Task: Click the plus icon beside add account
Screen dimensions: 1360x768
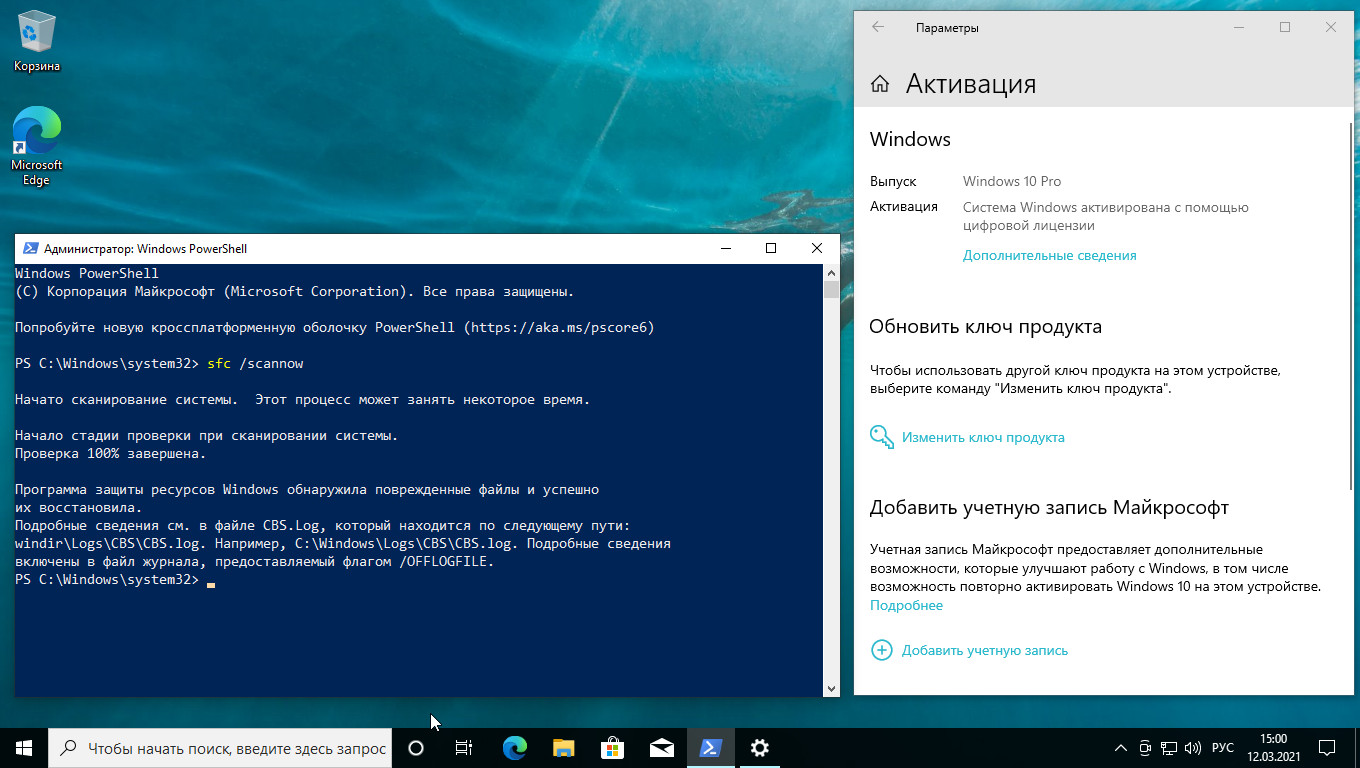Action: 882,650
